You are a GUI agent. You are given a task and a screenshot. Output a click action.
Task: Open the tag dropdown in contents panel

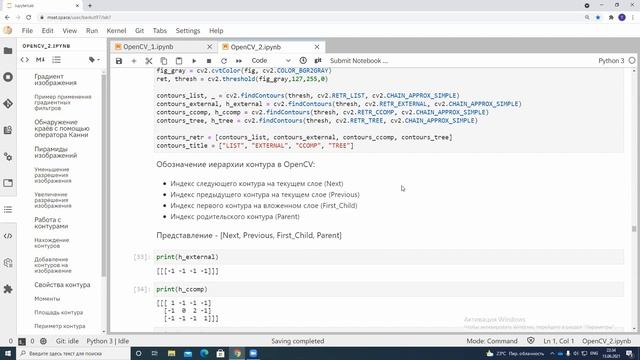pos(94,60)
